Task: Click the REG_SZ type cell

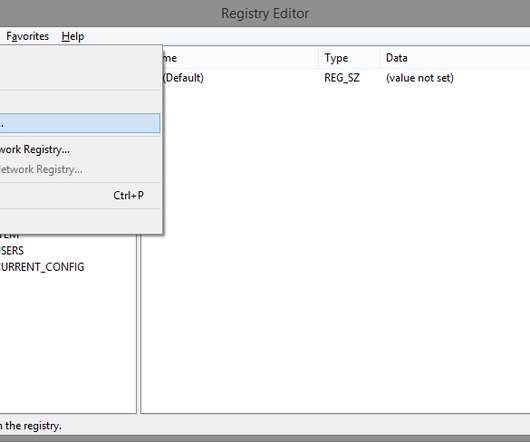Action: [x=342, y=78]
